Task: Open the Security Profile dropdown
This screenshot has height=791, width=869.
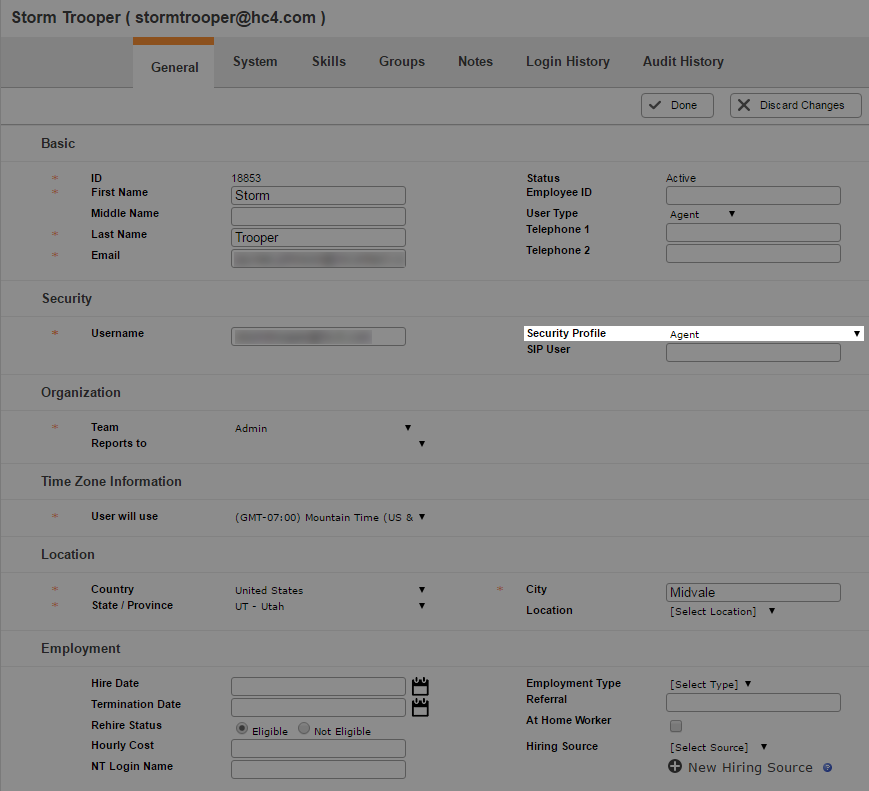Action: tap(764, 334)
